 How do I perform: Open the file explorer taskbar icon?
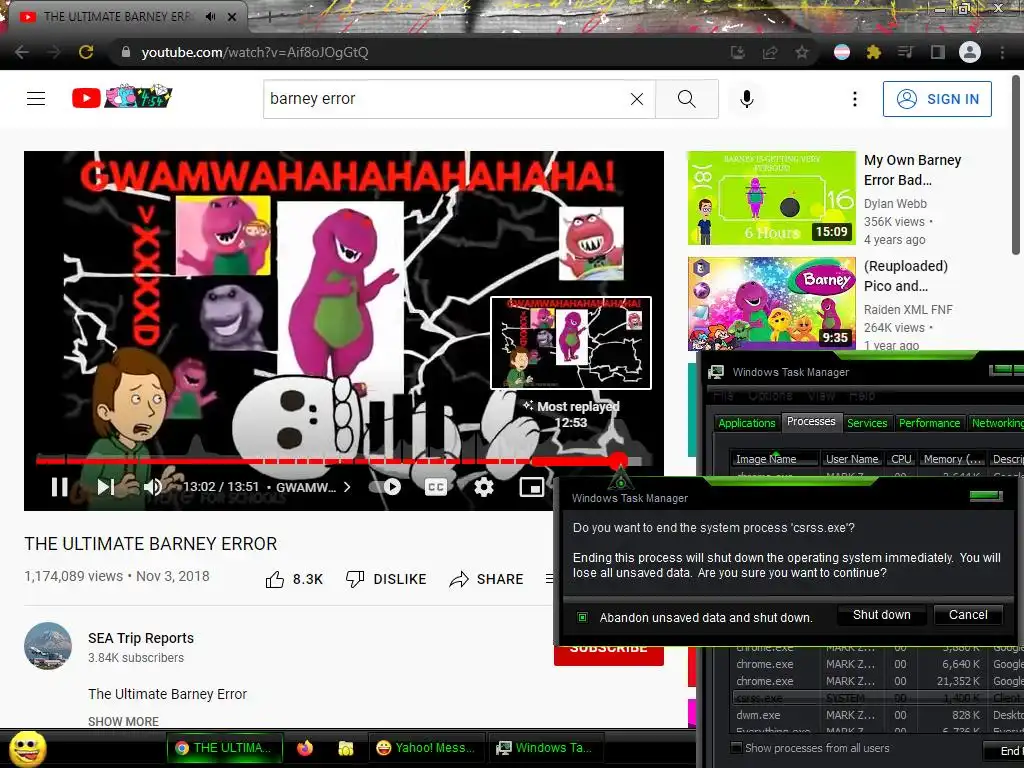[x=345, y=748]
